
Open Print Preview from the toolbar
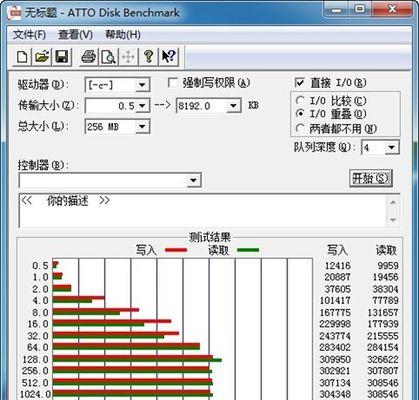coord(108,56)
